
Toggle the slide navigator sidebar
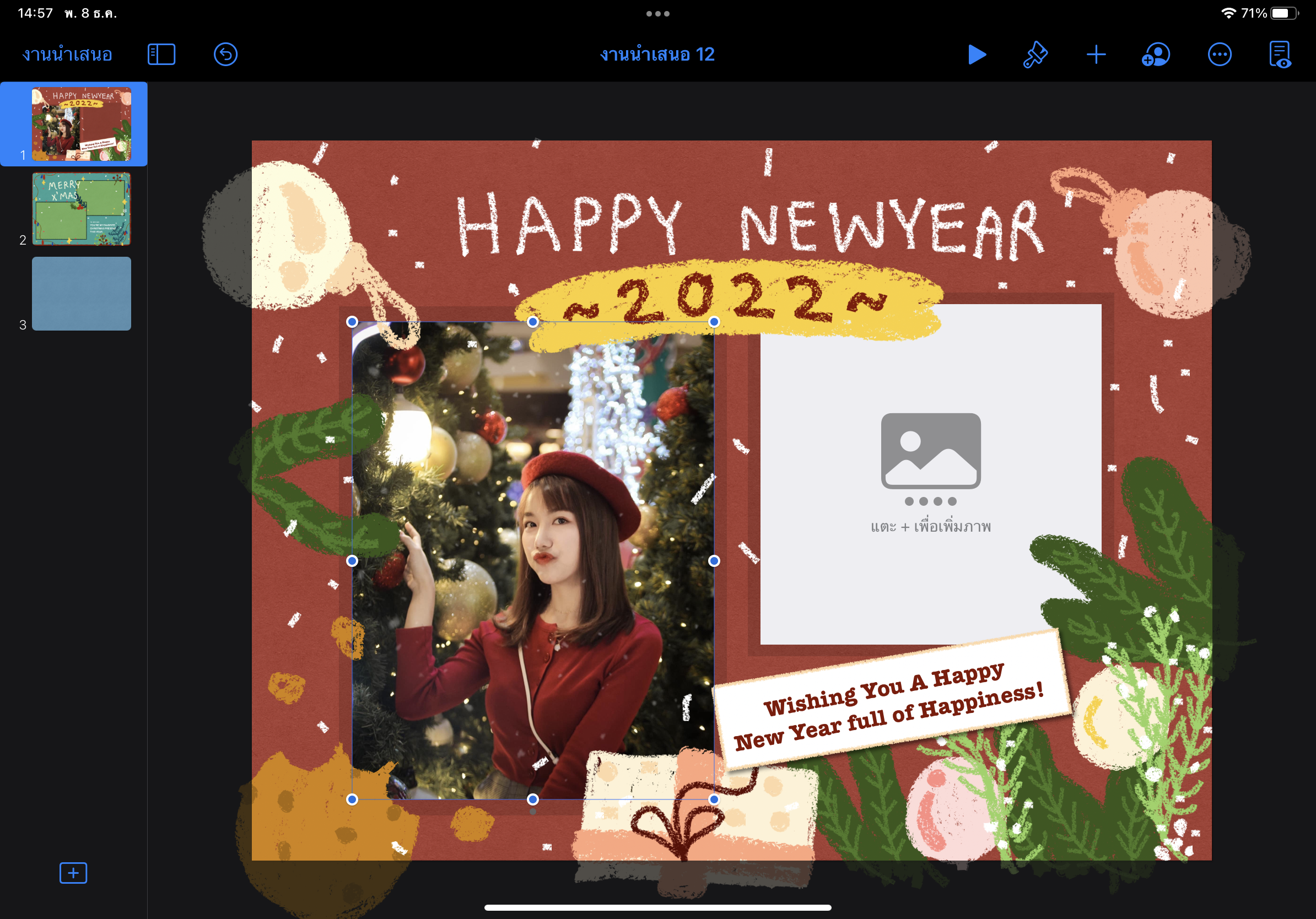coord(161,55)
